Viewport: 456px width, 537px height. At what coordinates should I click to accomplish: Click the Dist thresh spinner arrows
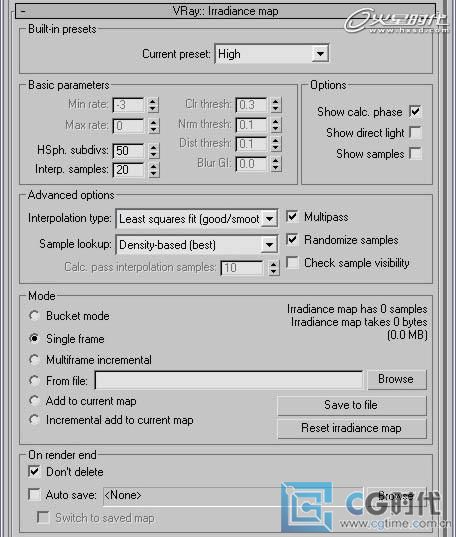click(x=276, y=144)
